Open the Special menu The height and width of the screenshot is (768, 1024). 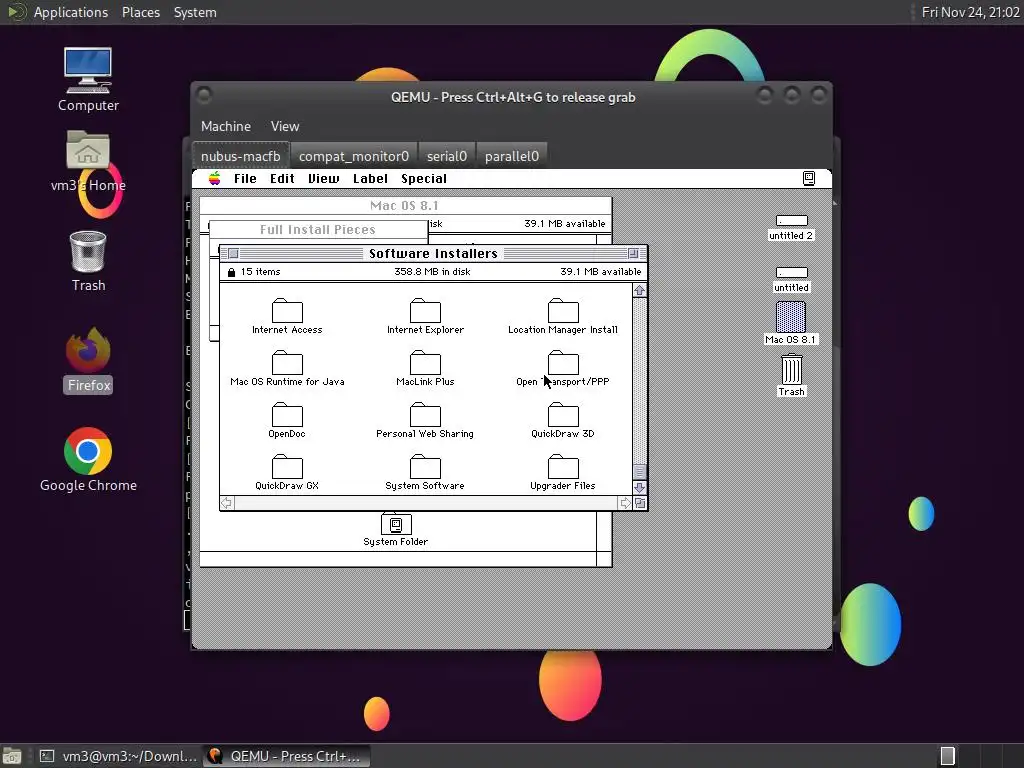pyautogui.click(x=424, y=178)
